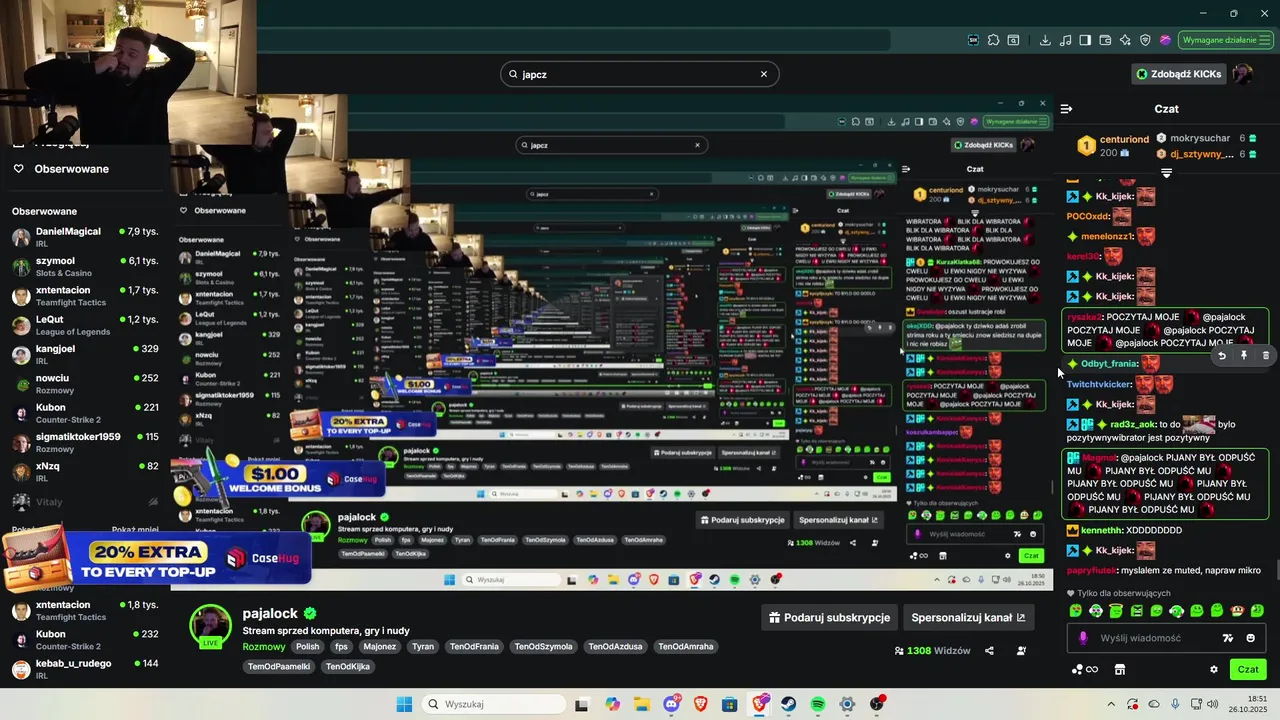
Task: Clear the search field with X
Action: [764, 74]
